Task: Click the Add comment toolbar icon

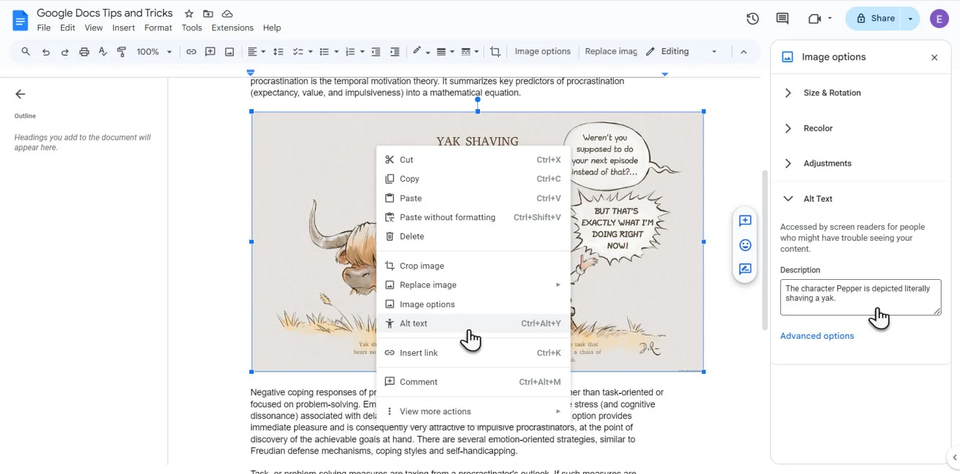Action: coord(210,52)
